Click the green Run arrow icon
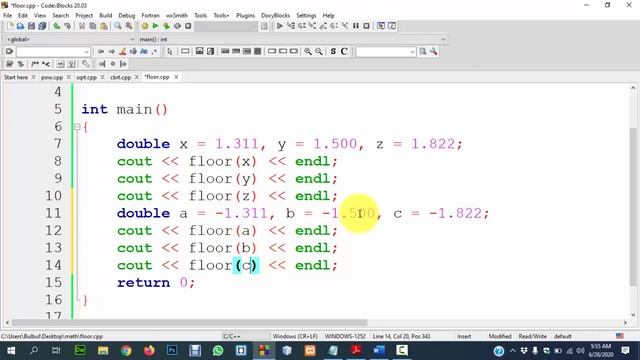Screen dimensions: 640x360 point(155,26)
